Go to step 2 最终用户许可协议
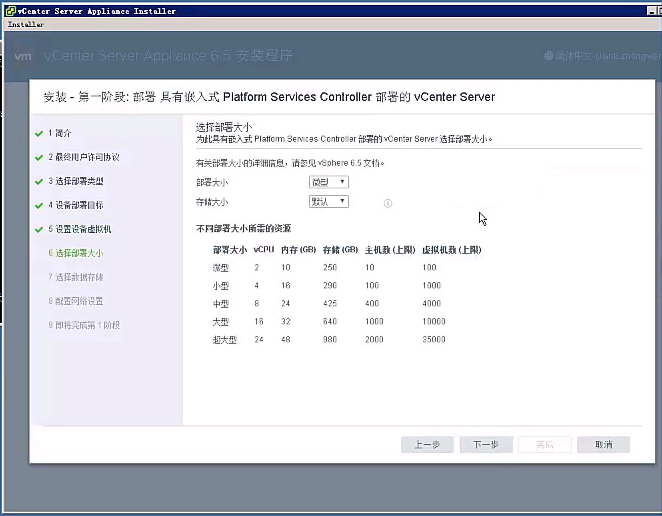This screenshot has height=516, width=662. (84, 157)
